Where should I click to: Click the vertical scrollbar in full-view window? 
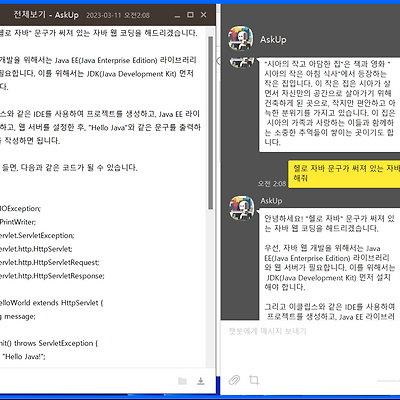pos(210,123)
